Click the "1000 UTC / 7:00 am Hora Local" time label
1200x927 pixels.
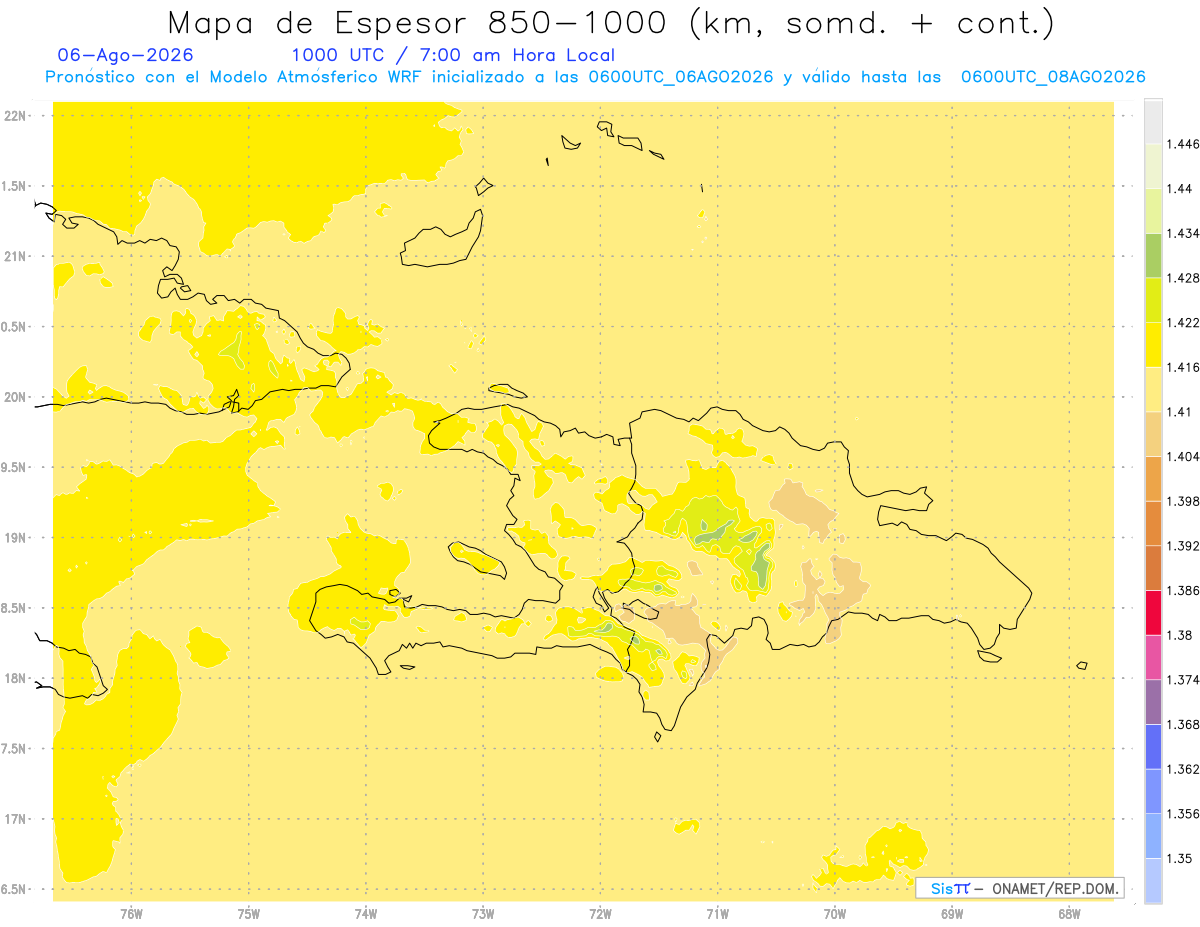click(453, 55)
